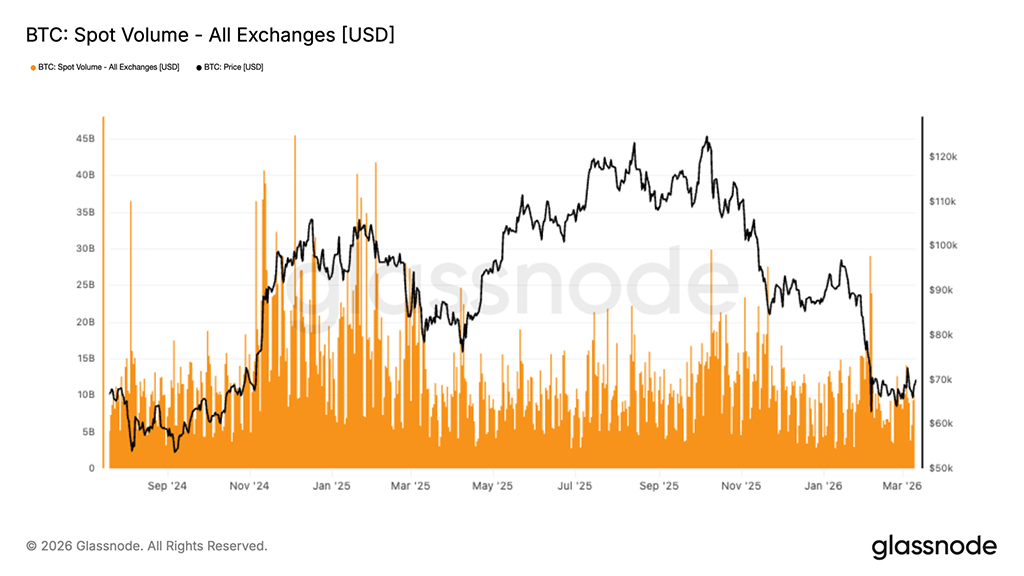This screenshot has height=576, width=1024.
Task: Click the 'Nov '25' x-axis label
Action: point(741,486)
